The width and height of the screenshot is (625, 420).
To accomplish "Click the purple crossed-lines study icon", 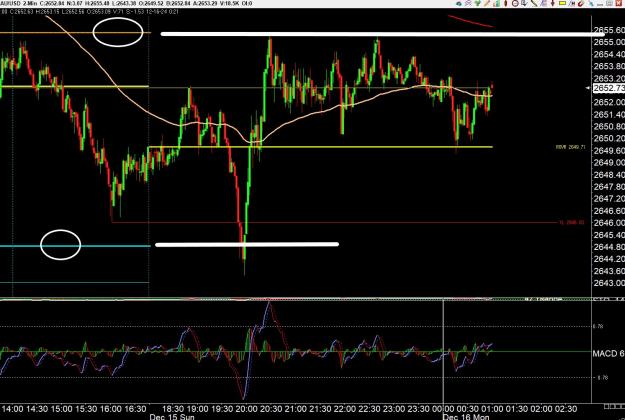I will click(x=468, y=3).
